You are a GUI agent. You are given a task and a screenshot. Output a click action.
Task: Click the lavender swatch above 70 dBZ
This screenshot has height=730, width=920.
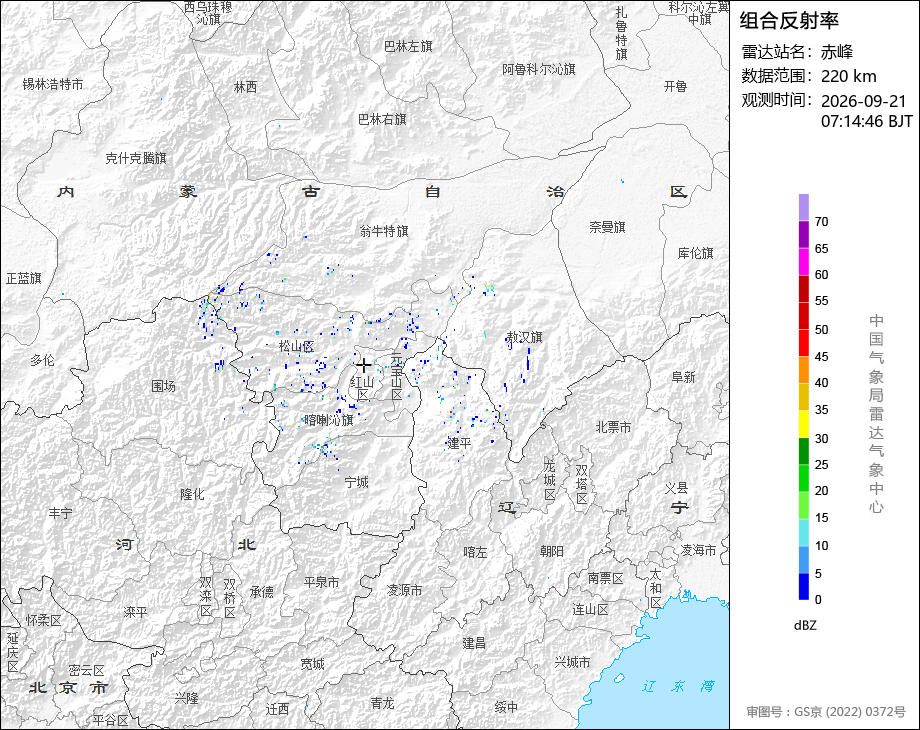tap(803, 207)
